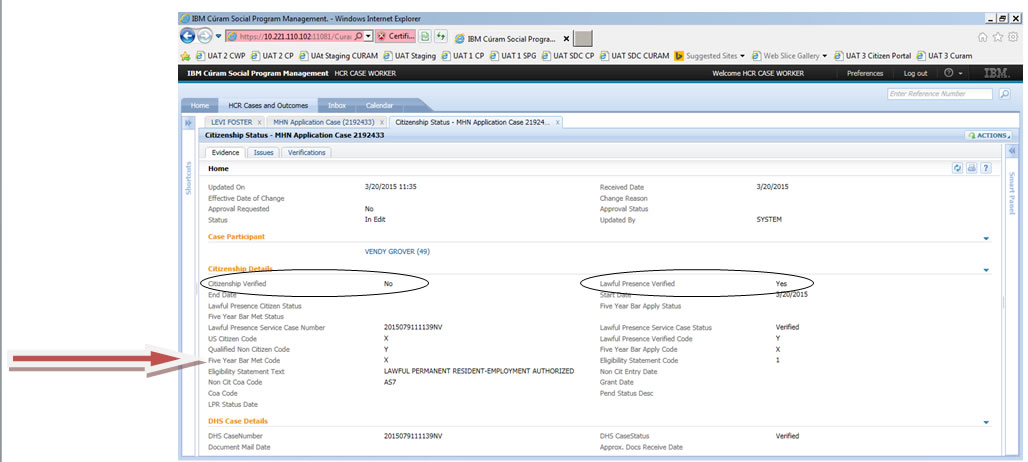Open the UAt Staging CURAM favorite
The height and width of the screenshot is (462, 1028).
pos(339,56)
